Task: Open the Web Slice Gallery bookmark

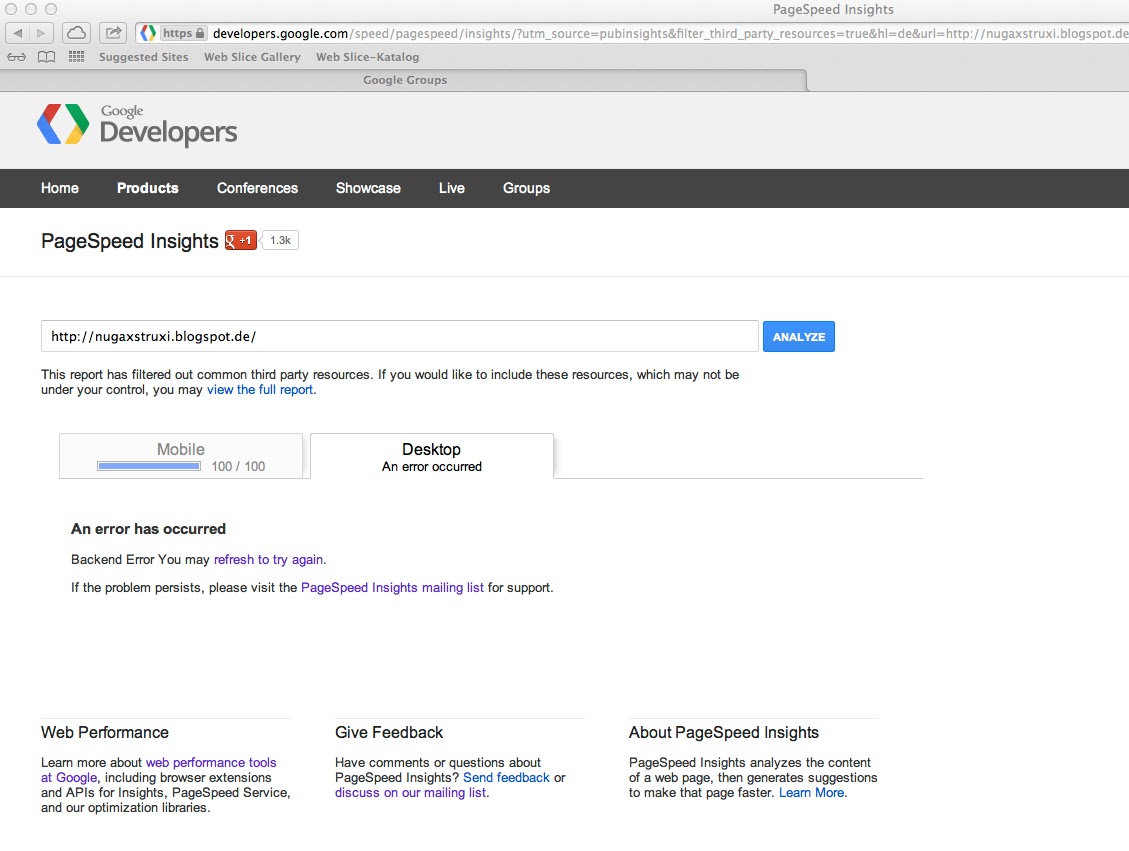Action: click(252, 57)
